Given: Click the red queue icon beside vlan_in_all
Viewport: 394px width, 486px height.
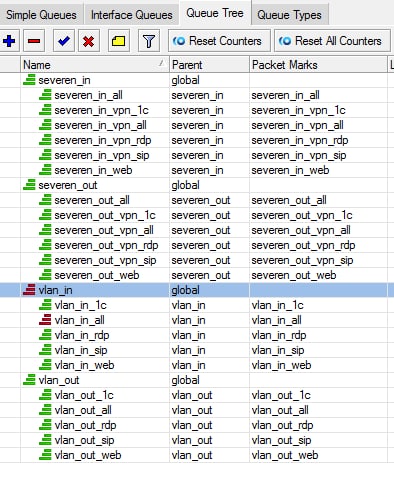Looking at the screenshot, I should pyautogui.click(x=45, y=320).
